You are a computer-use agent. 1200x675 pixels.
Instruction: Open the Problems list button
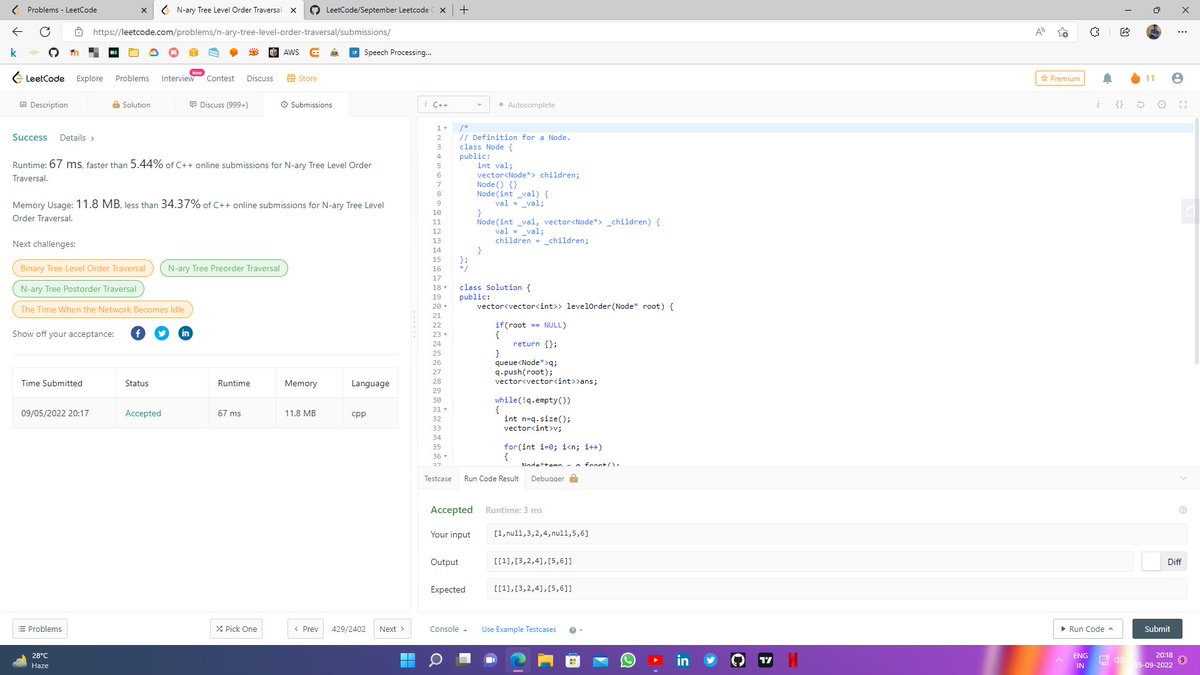[x=39, y=629]
